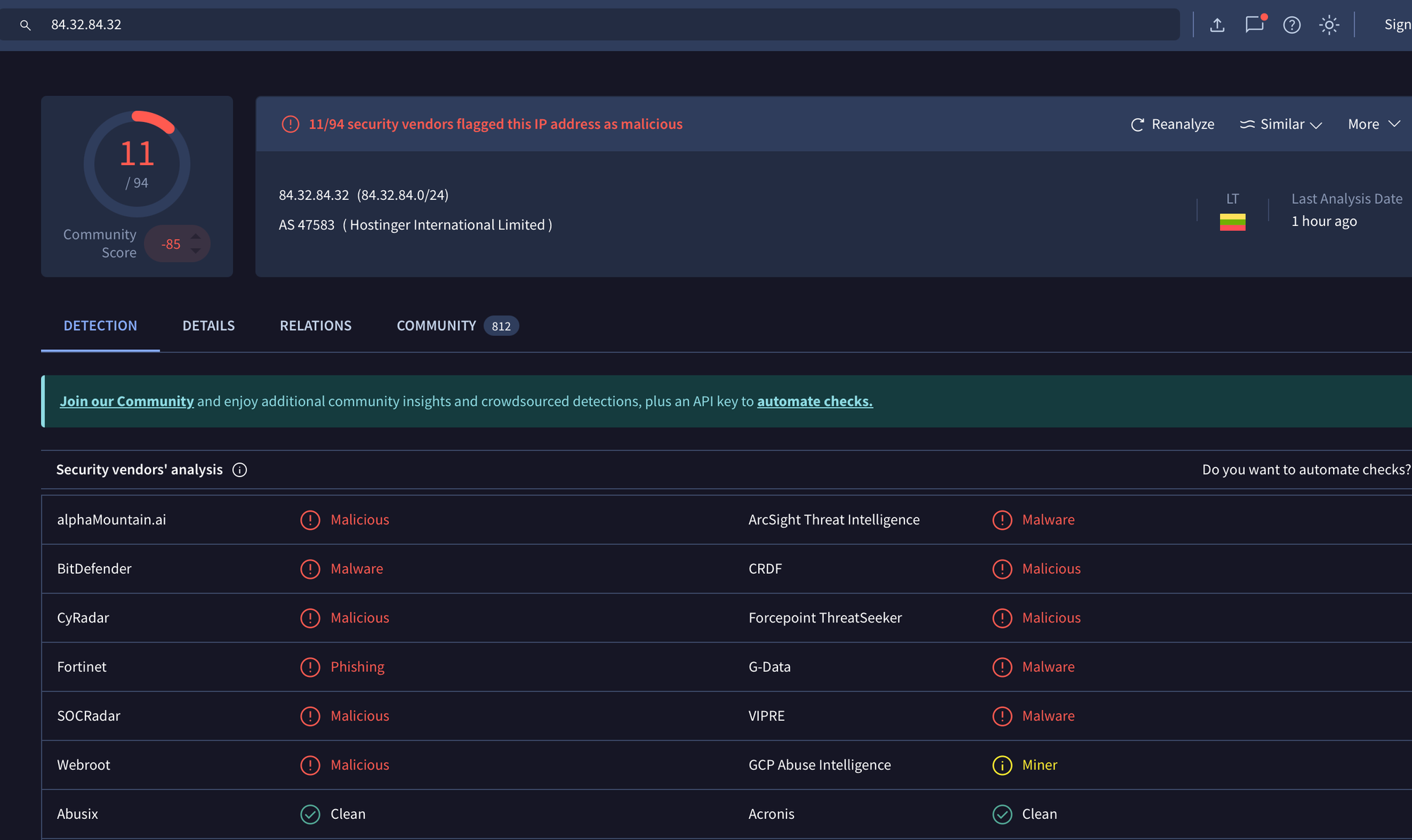Upvote the community score with up arrow
Image resolution: width=1412 pixels, height=840 pixels.
pos(196,236)
